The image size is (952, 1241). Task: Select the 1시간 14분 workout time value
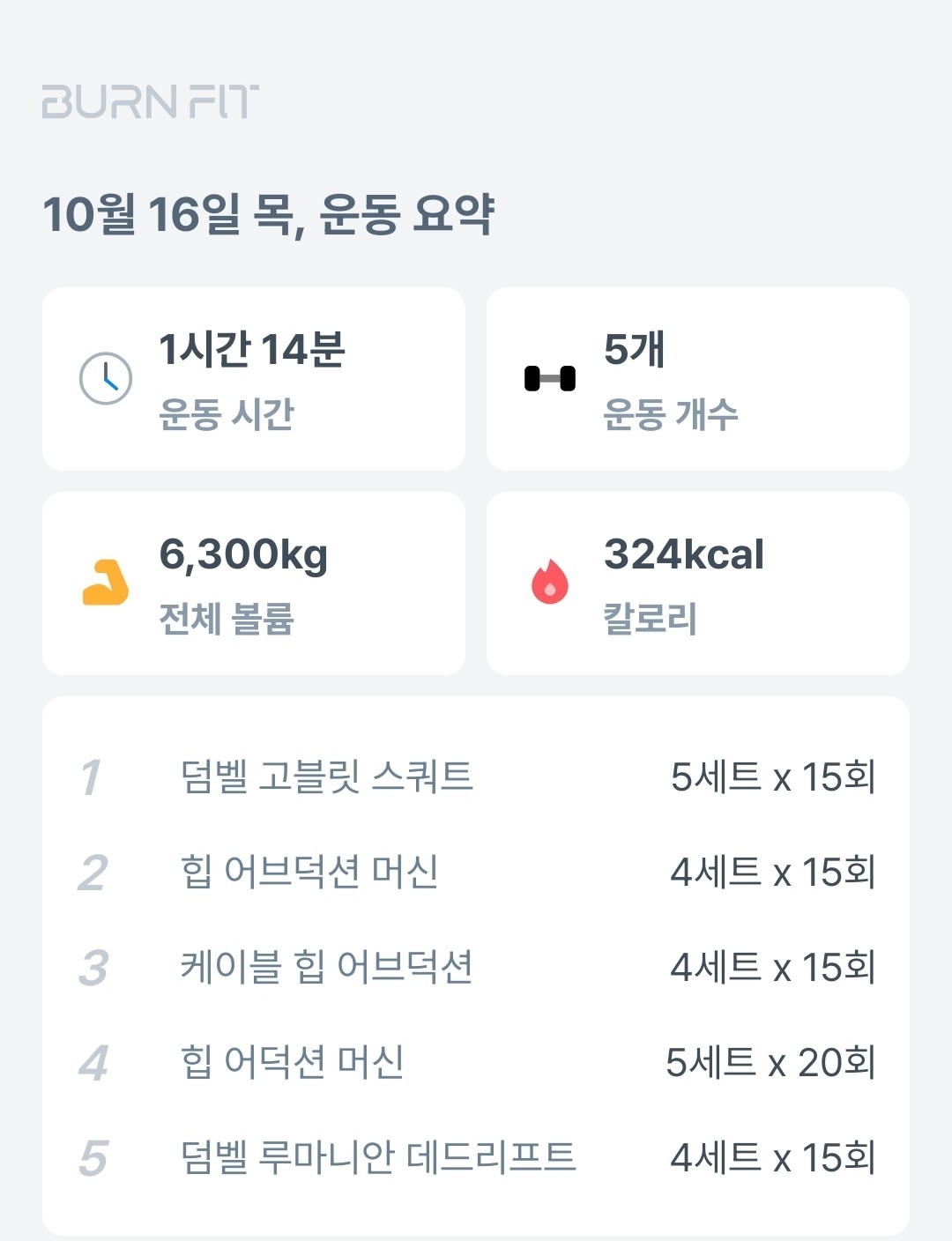(252, 350)
